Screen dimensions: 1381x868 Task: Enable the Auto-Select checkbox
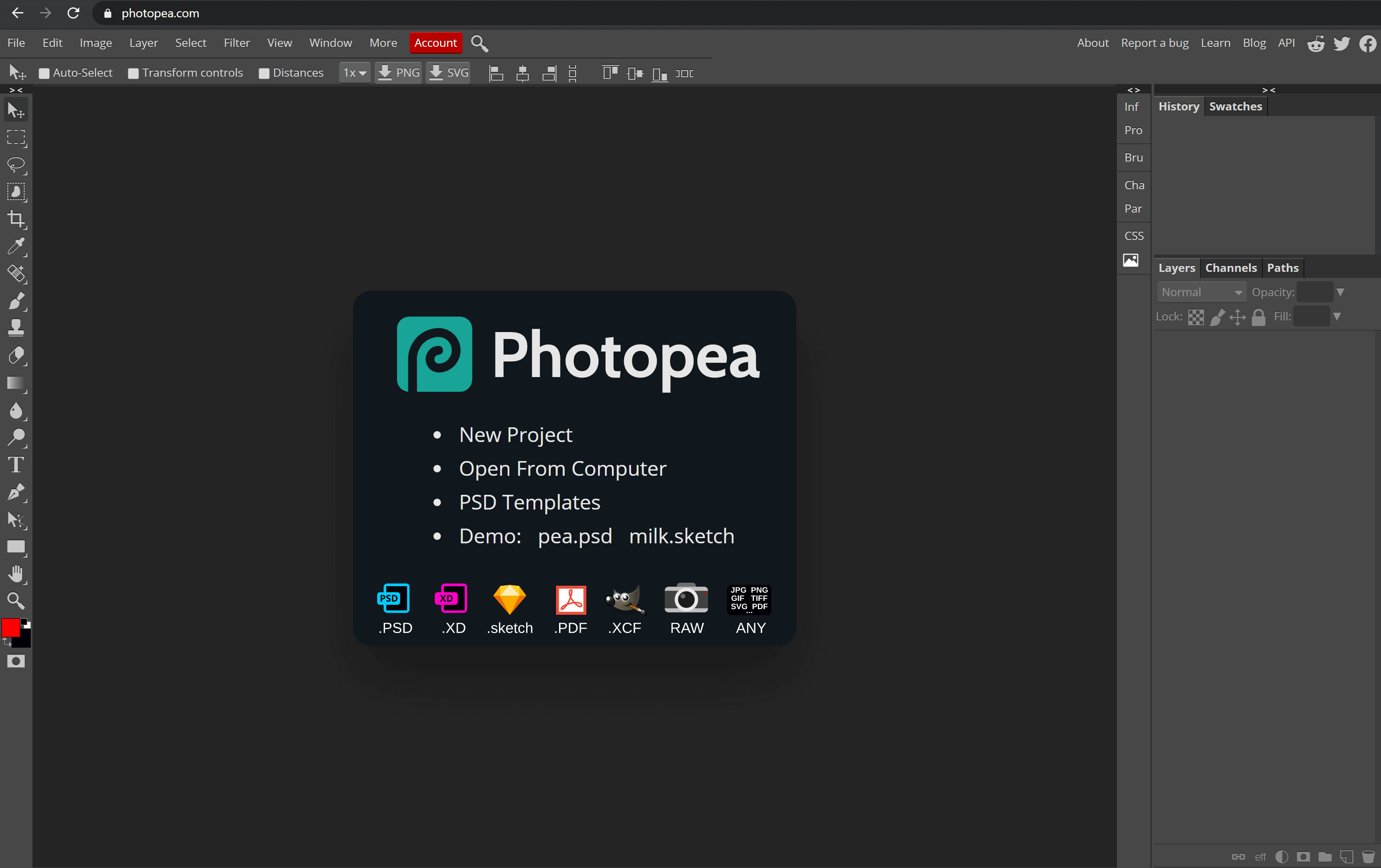[44, 74]
